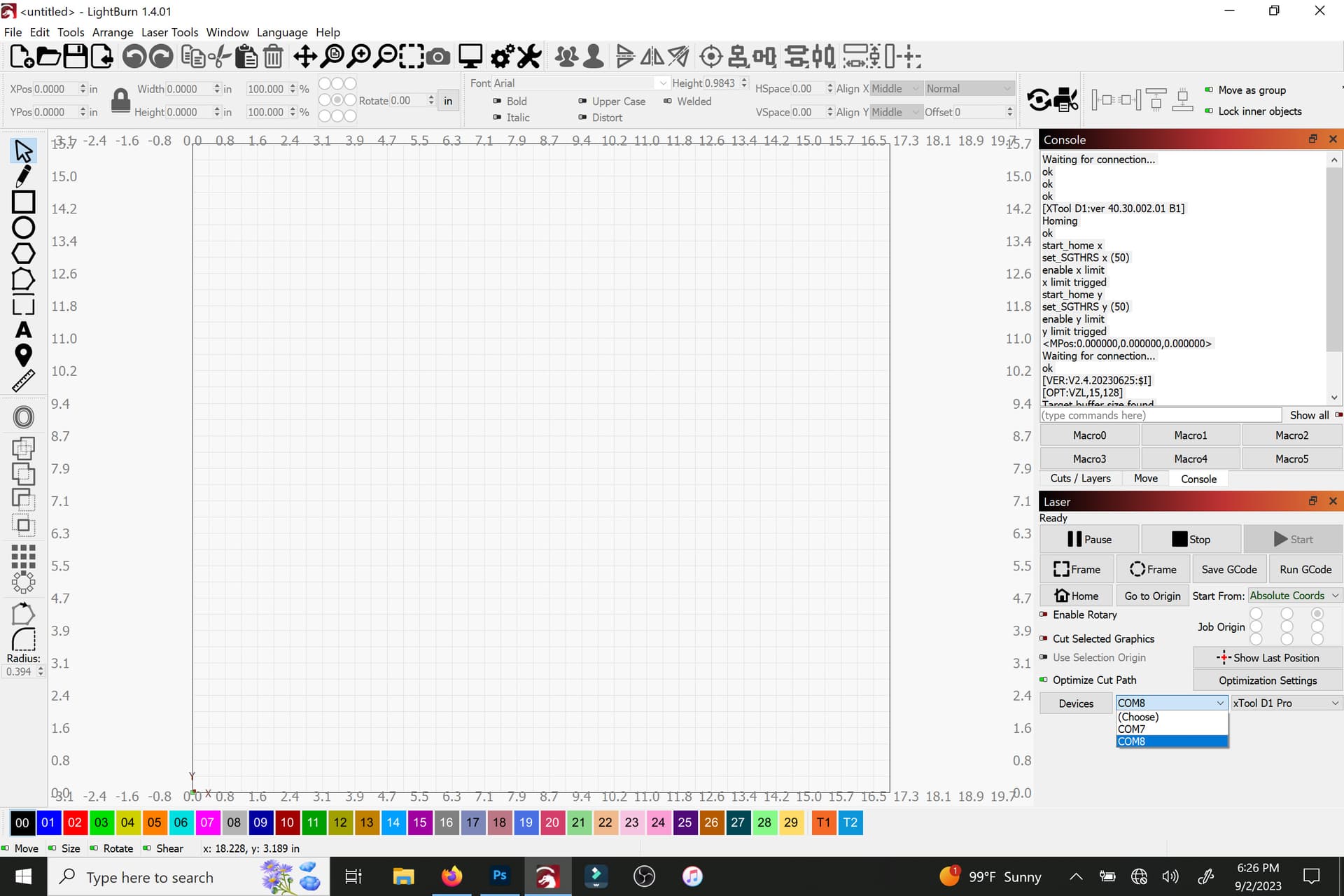Save the project using floppy icon
The image size is (1344, 896).
(x=75, y=57)
